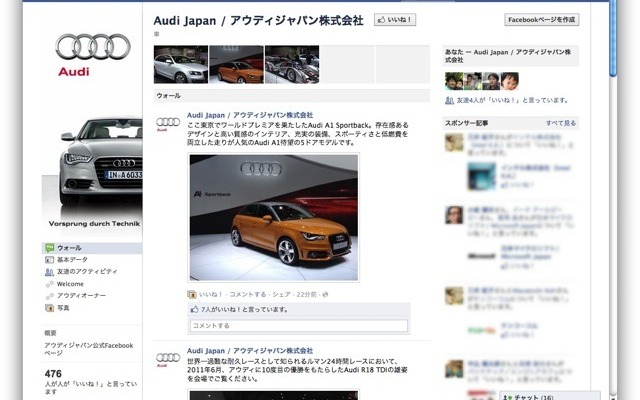This screenshot has width=640, height=400.
Task: Open the silver Audi photo thumbnail
Action: [x=181, y=64]
